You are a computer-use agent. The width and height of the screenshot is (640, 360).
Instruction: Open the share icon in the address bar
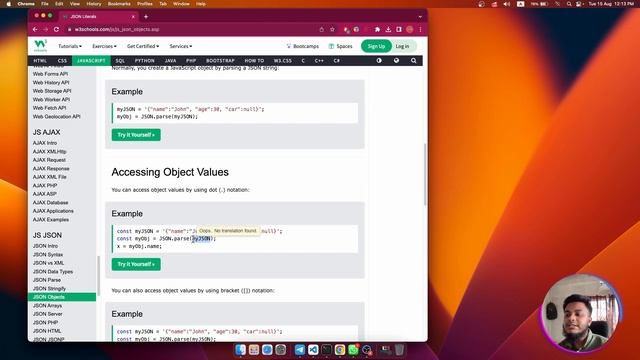tap(322, 29)
